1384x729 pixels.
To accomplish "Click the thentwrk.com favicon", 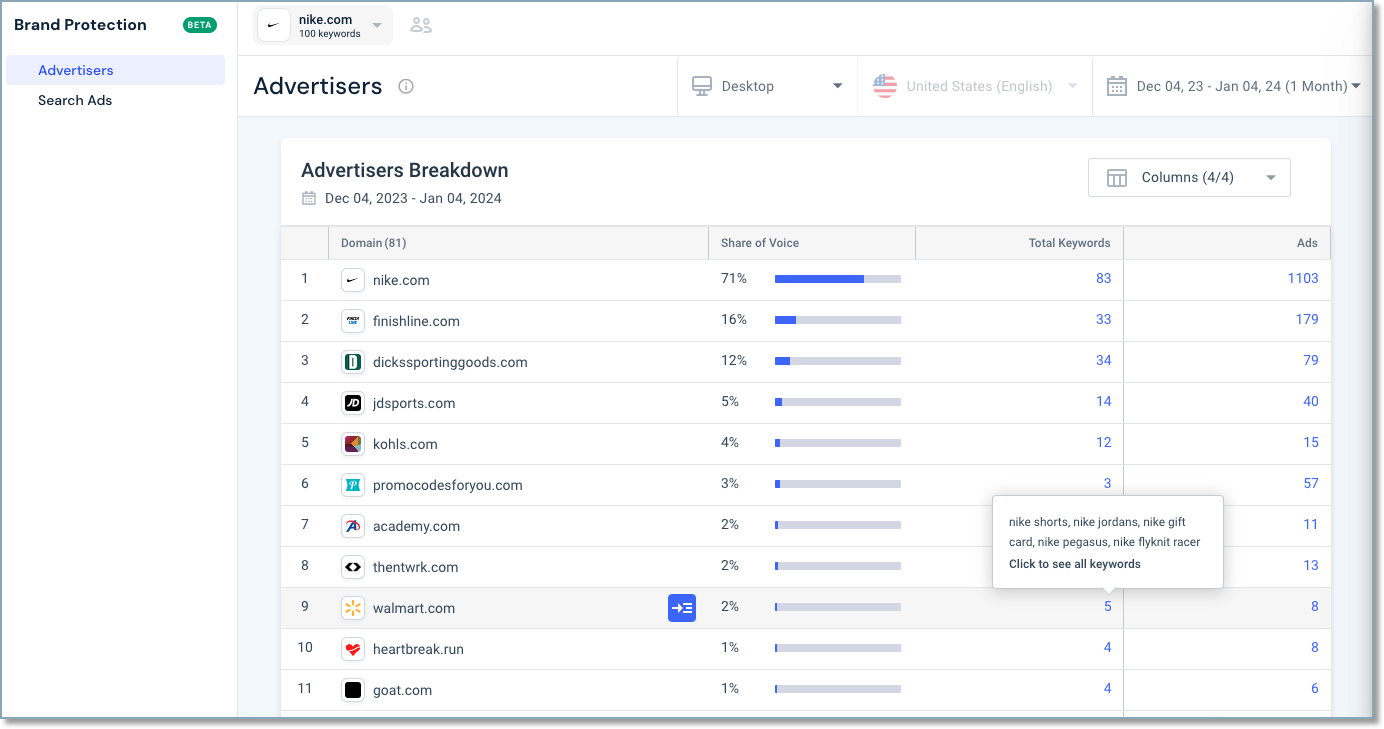I will point(352,567).
